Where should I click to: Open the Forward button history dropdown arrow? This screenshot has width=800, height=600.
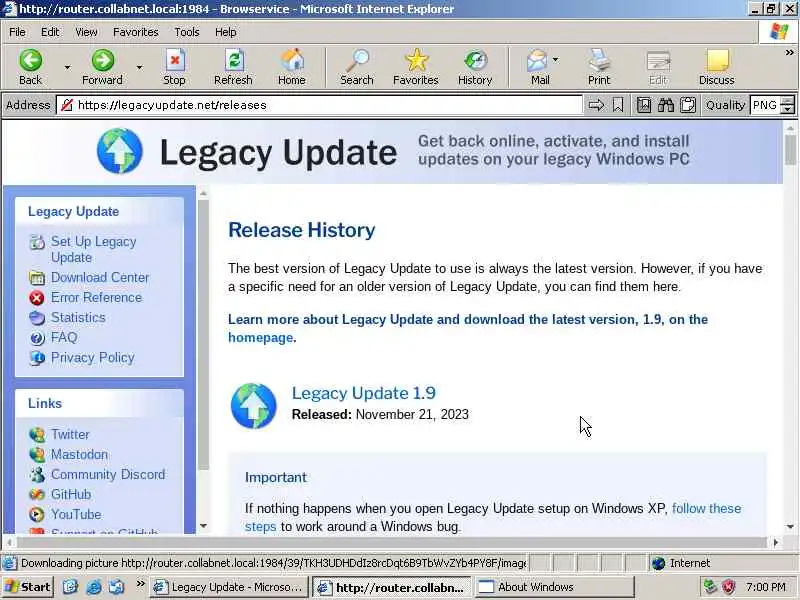(139, 67)
